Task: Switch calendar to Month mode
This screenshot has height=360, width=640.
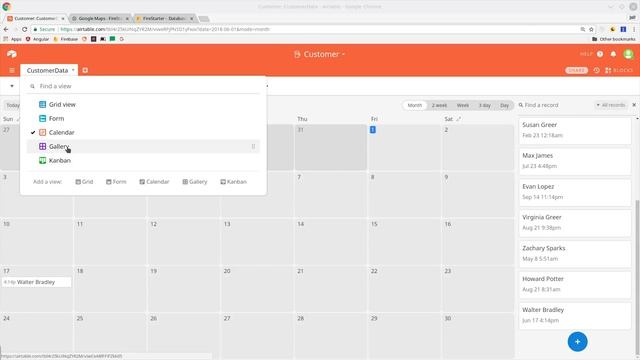Action: coord(414,105)
